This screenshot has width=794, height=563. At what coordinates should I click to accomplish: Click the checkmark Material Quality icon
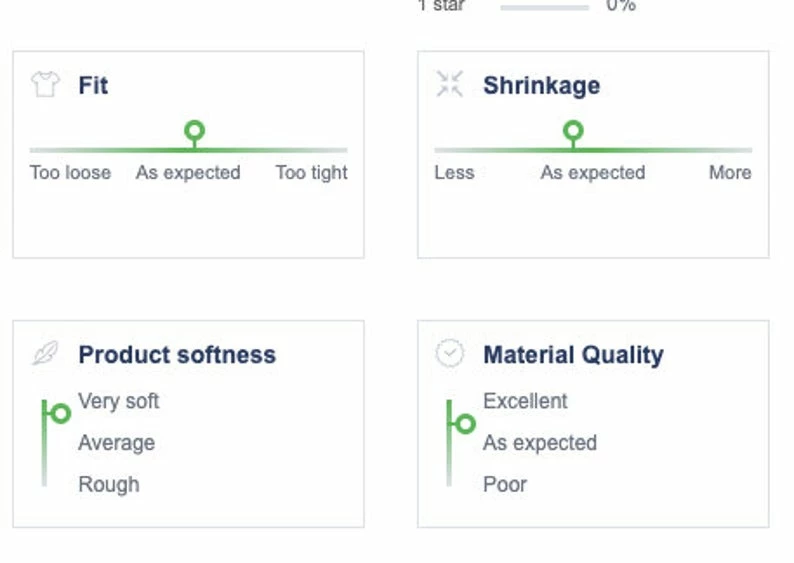[450, 354]
